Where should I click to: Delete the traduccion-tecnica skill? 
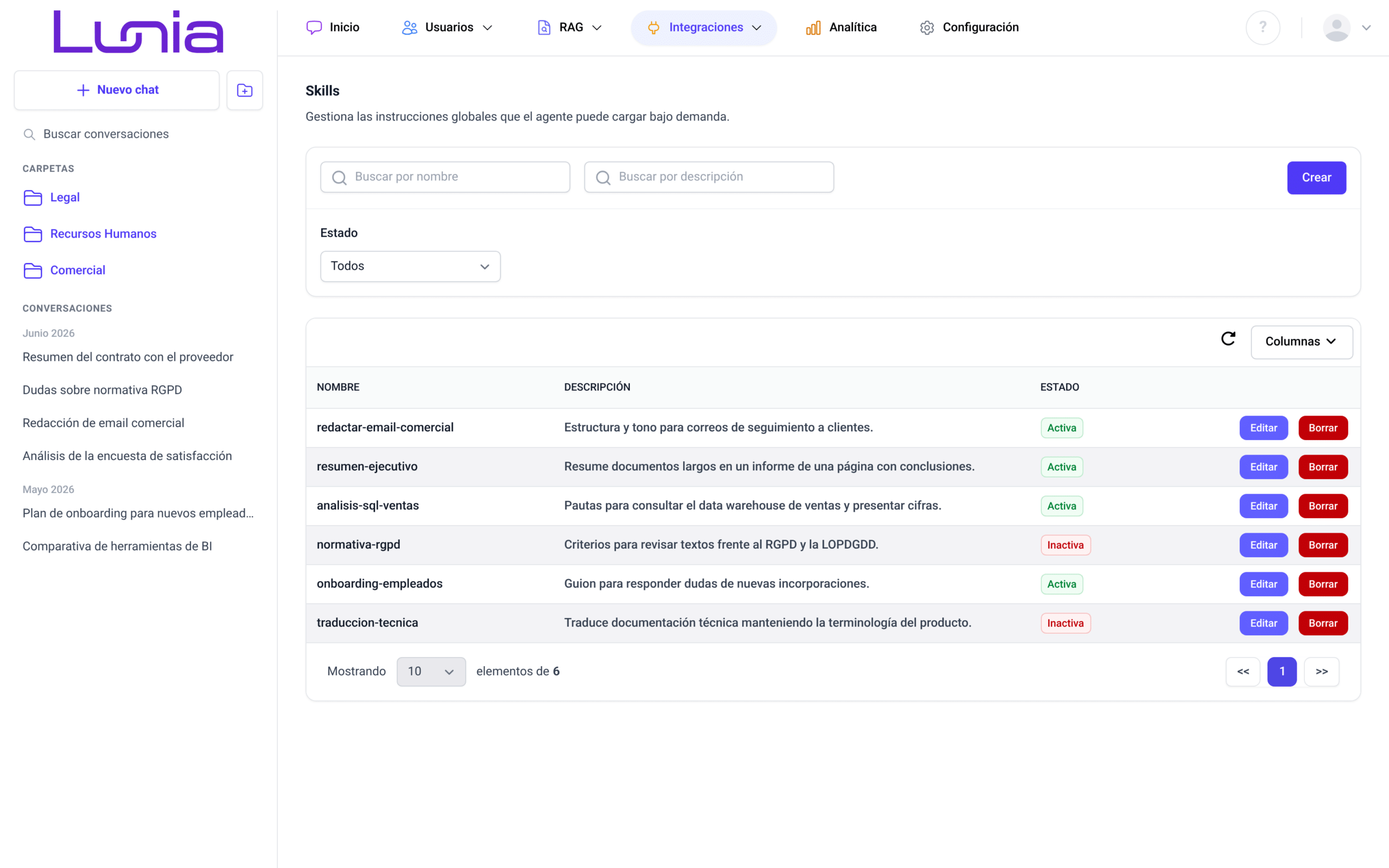pos(1322,623)
